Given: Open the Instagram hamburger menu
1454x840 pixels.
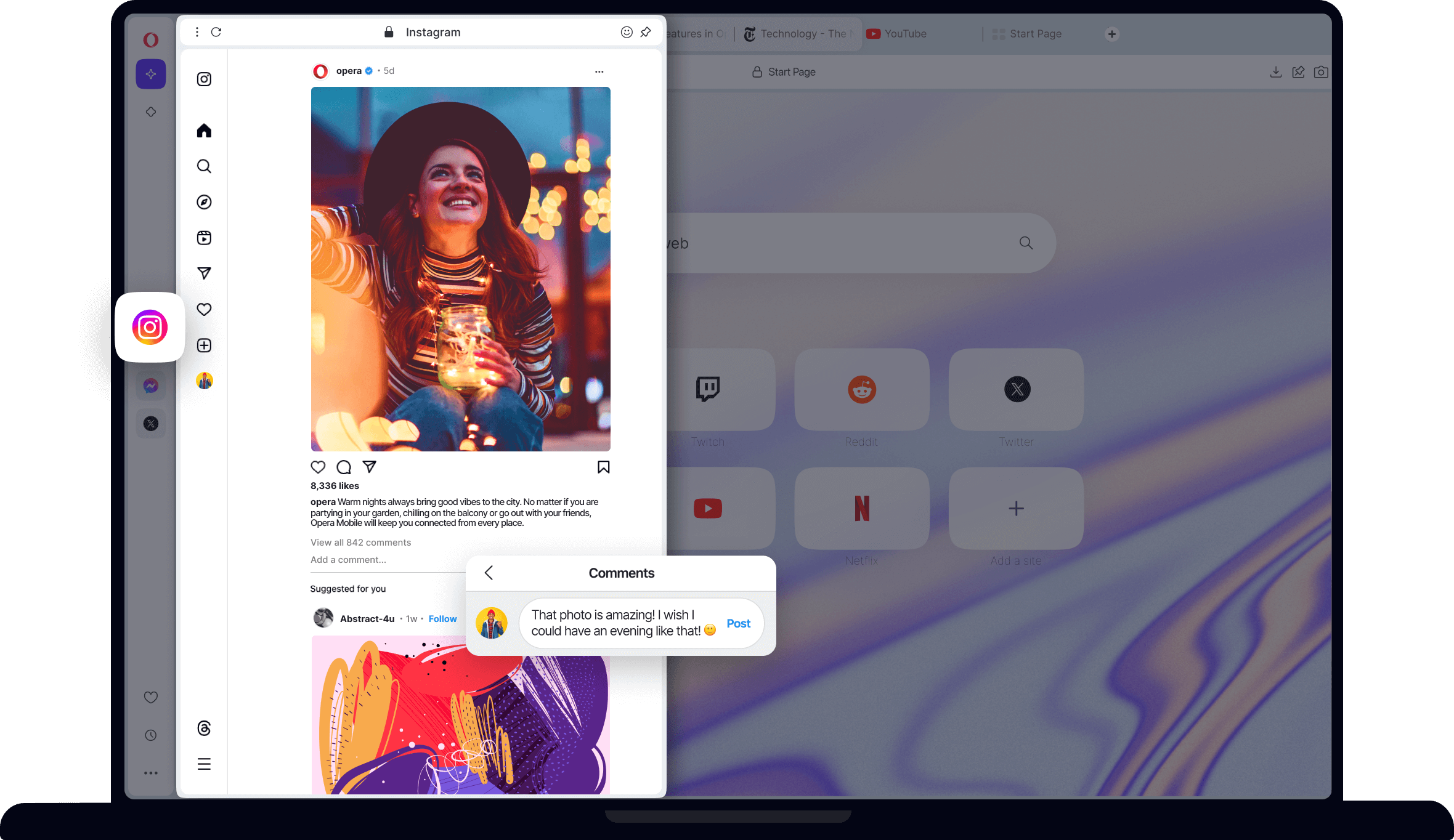Looking at the screenshot, I should pos(203,764).
